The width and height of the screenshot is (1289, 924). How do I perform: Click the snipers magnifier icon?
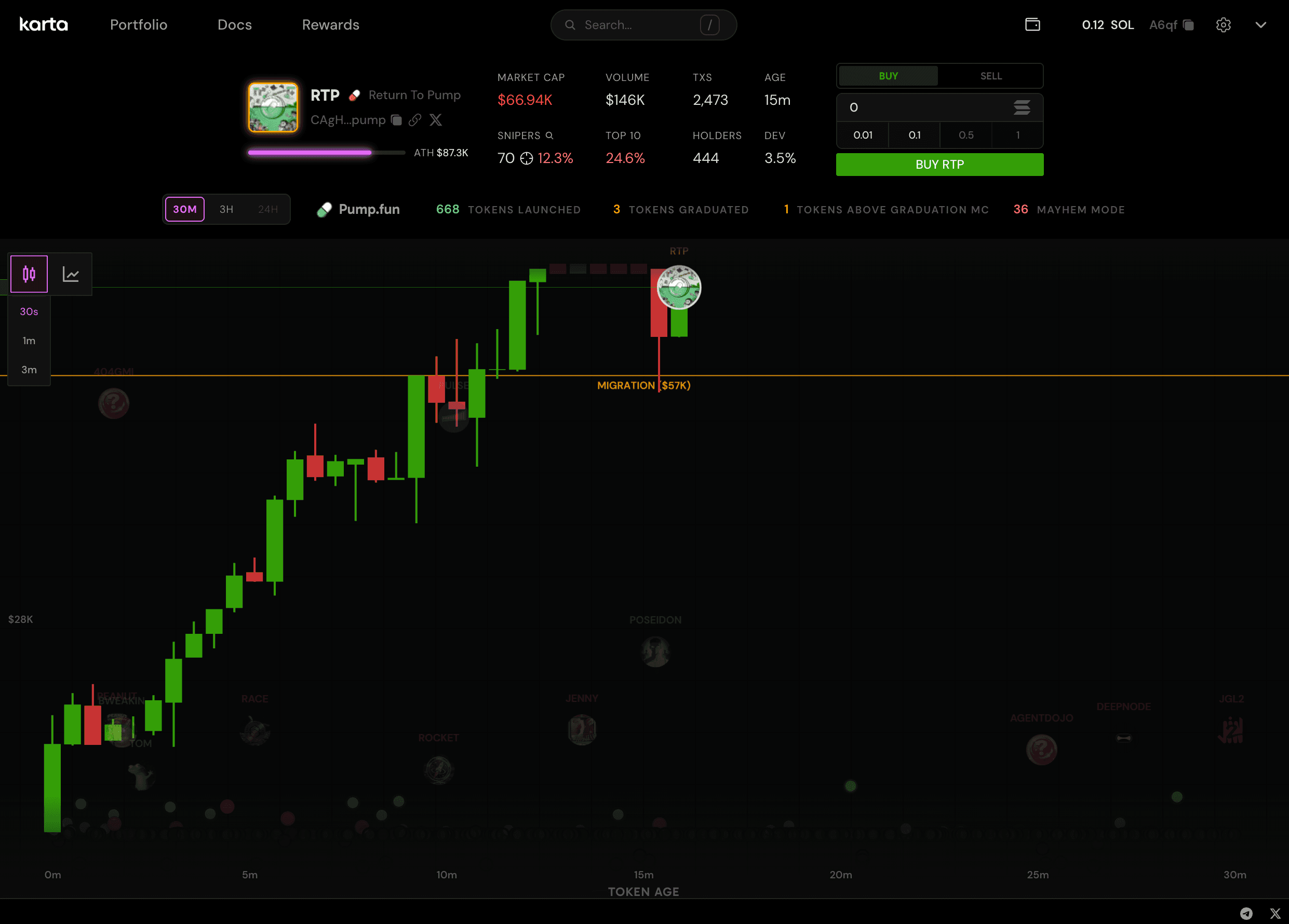click(x=549, y=135)
